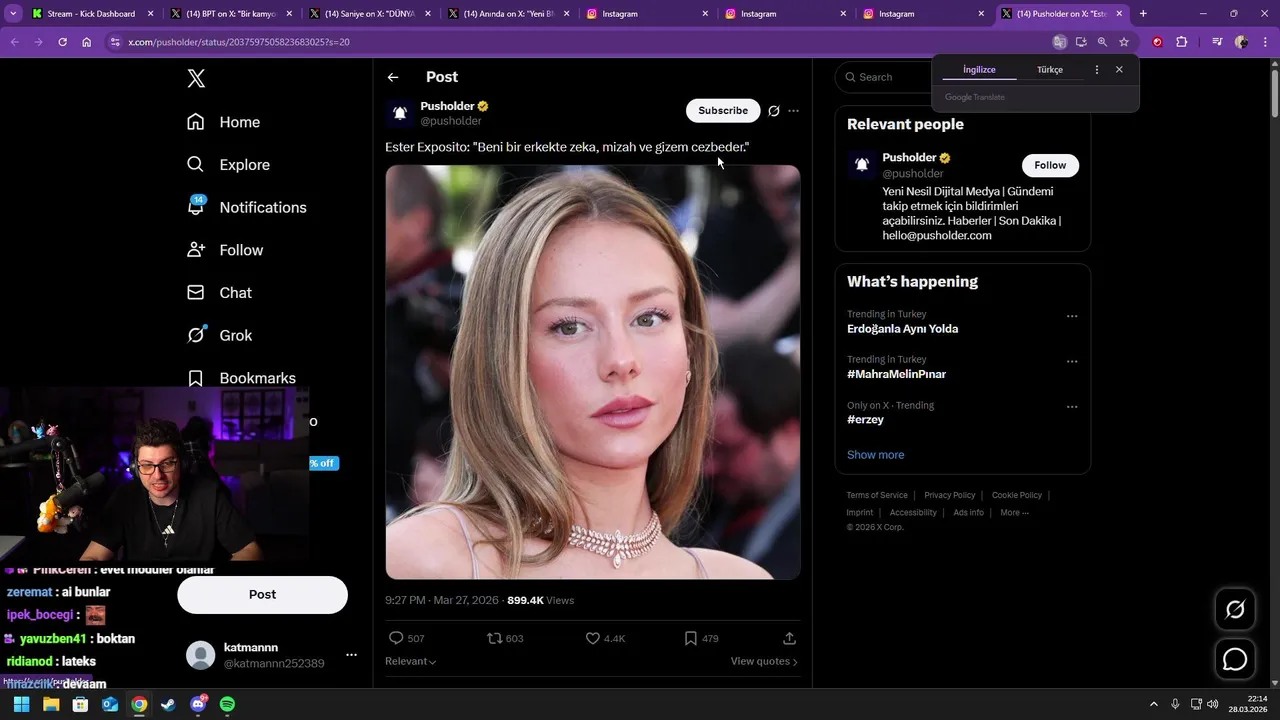
Task: Open Notifications with the 14 badge
Action: pos(246,207)
